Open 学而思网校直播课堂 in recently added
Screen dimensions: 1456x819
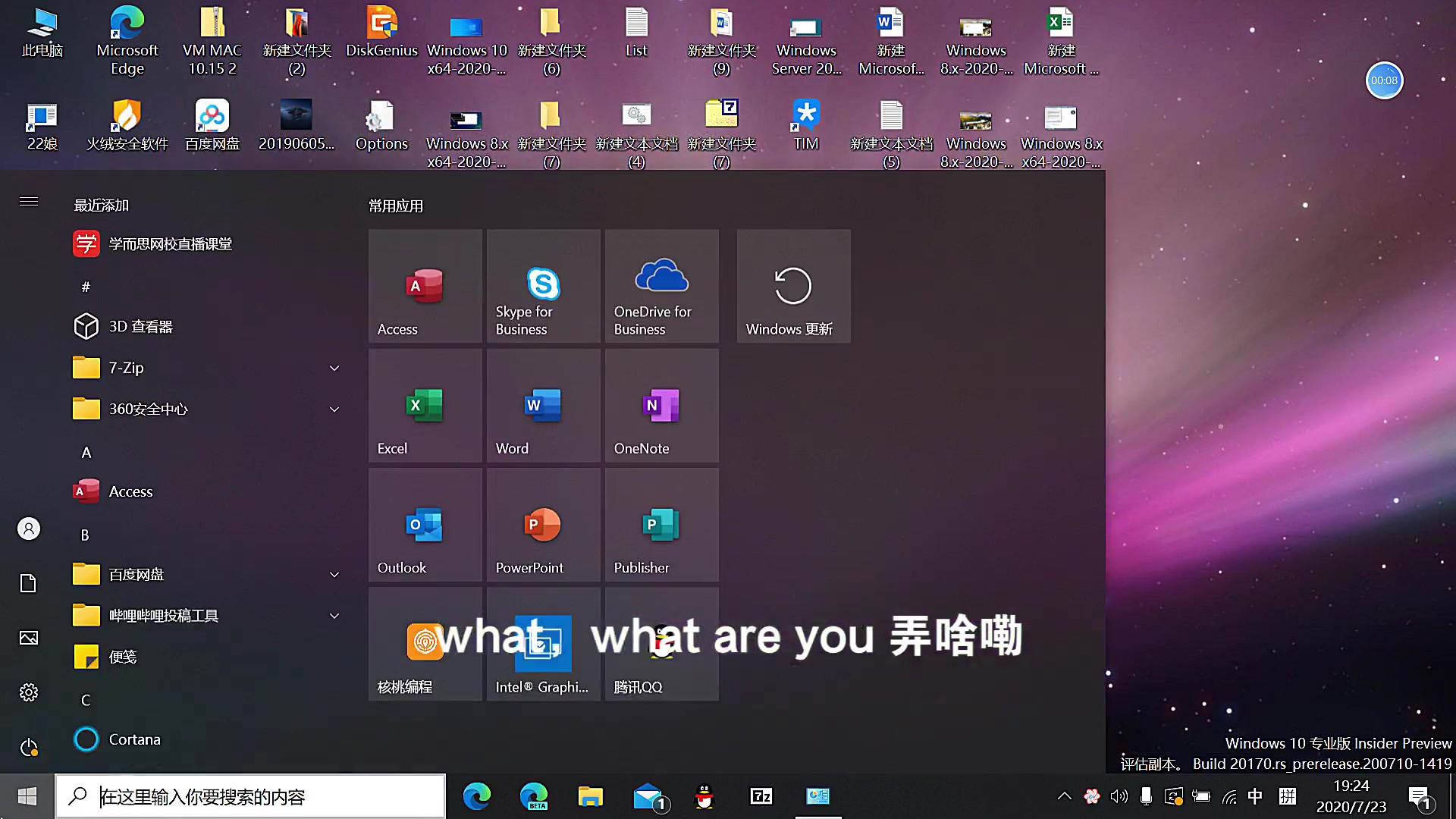206,244
